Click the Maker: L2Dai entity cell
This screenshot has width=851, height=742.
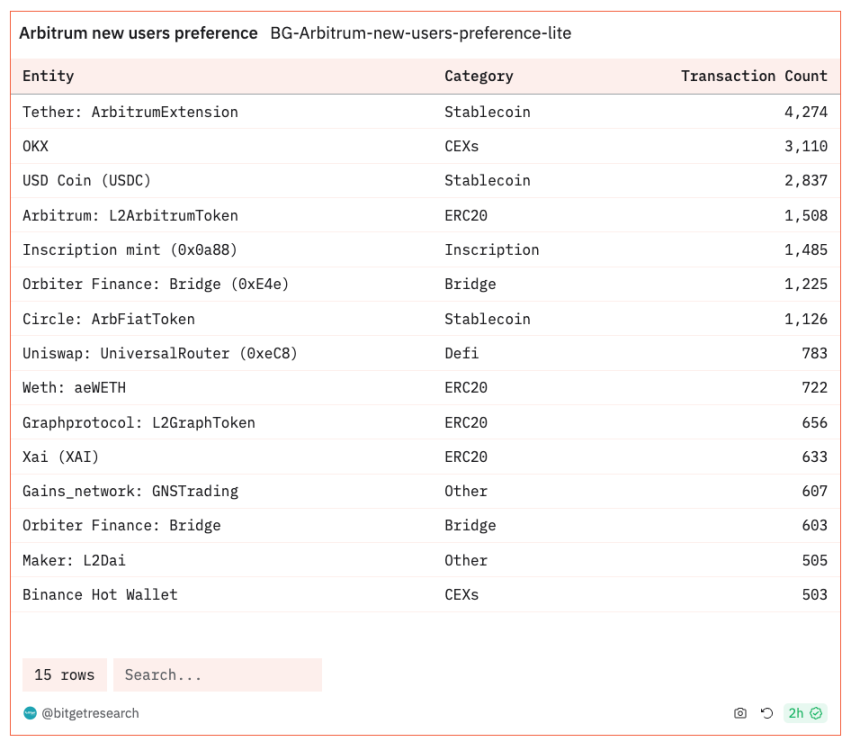[74, 560]
